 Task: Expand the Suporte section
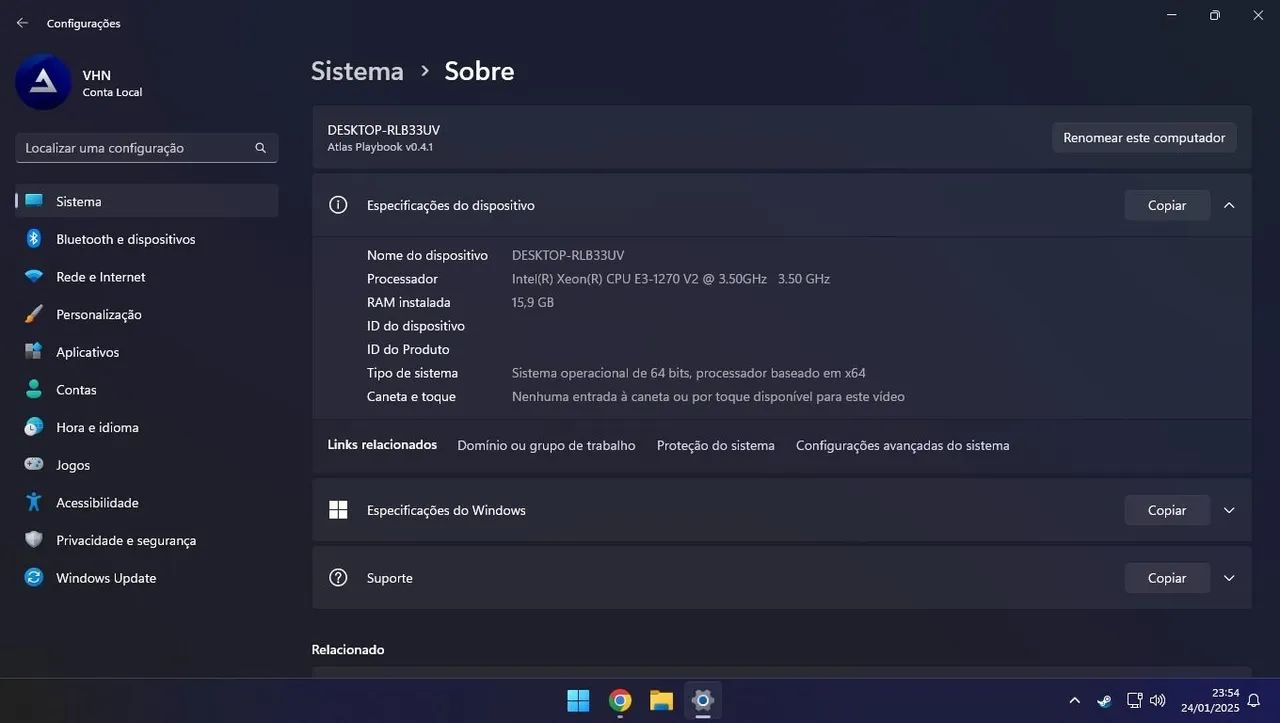coord(1229,577)
